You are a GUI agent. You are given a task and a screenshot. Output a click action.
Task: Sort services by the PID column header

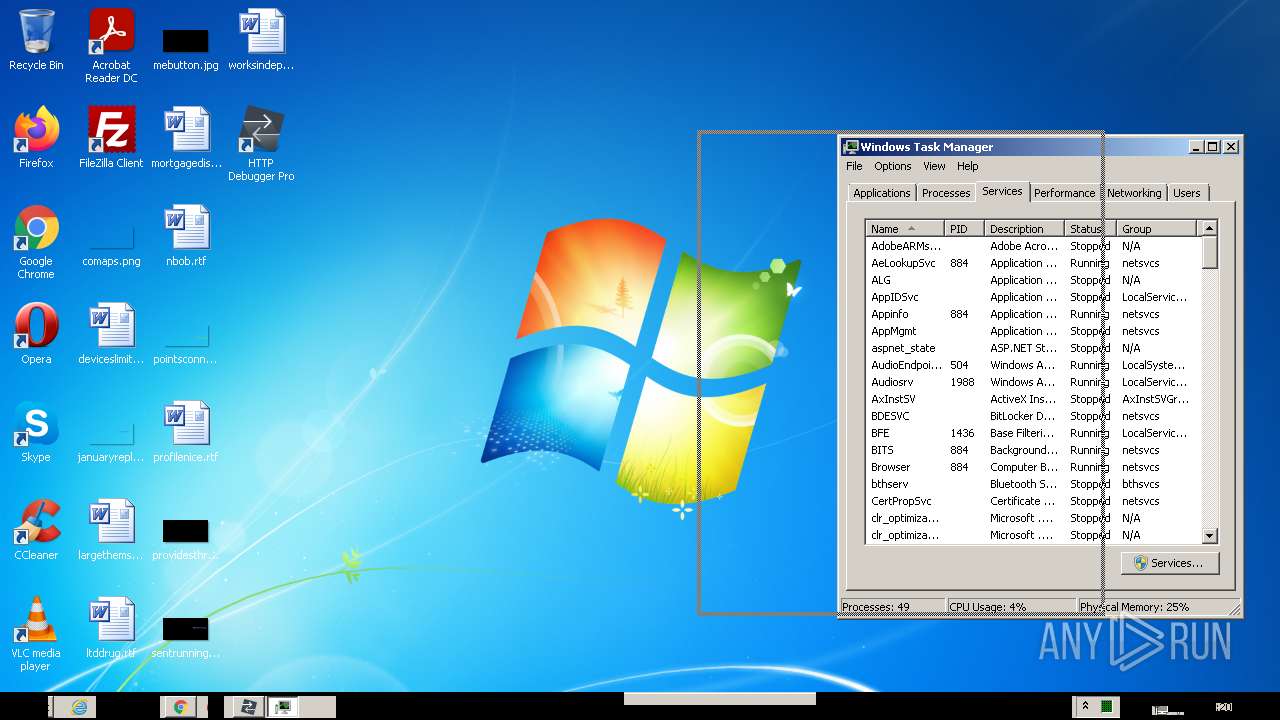tap(965, 229)
